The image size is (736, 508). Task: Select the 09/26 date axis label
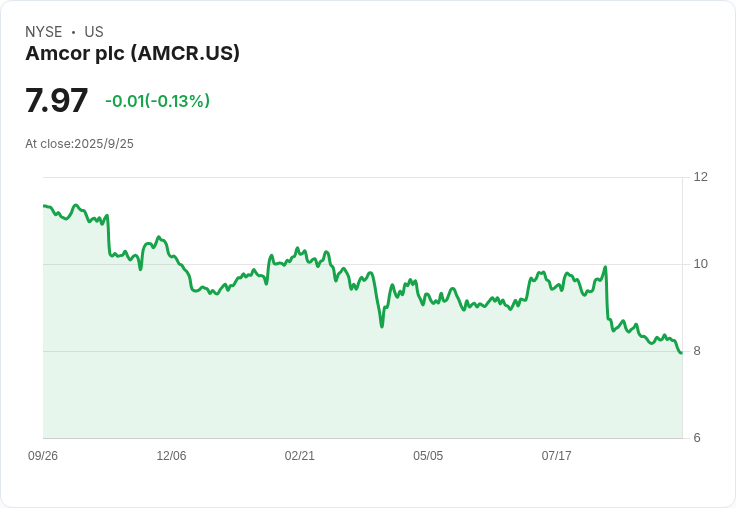coord(43,456)
